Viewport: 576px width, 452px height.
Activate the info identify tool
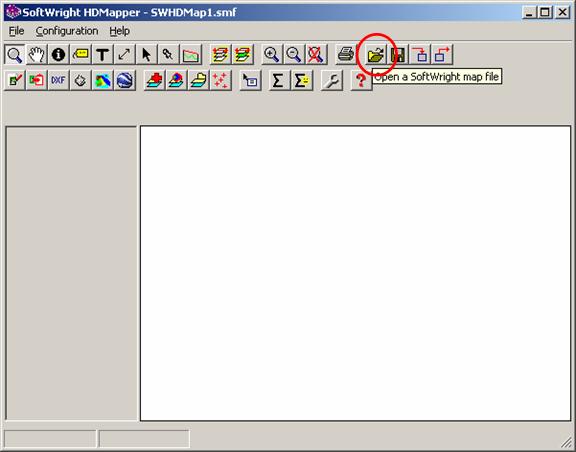coord(58,55)
